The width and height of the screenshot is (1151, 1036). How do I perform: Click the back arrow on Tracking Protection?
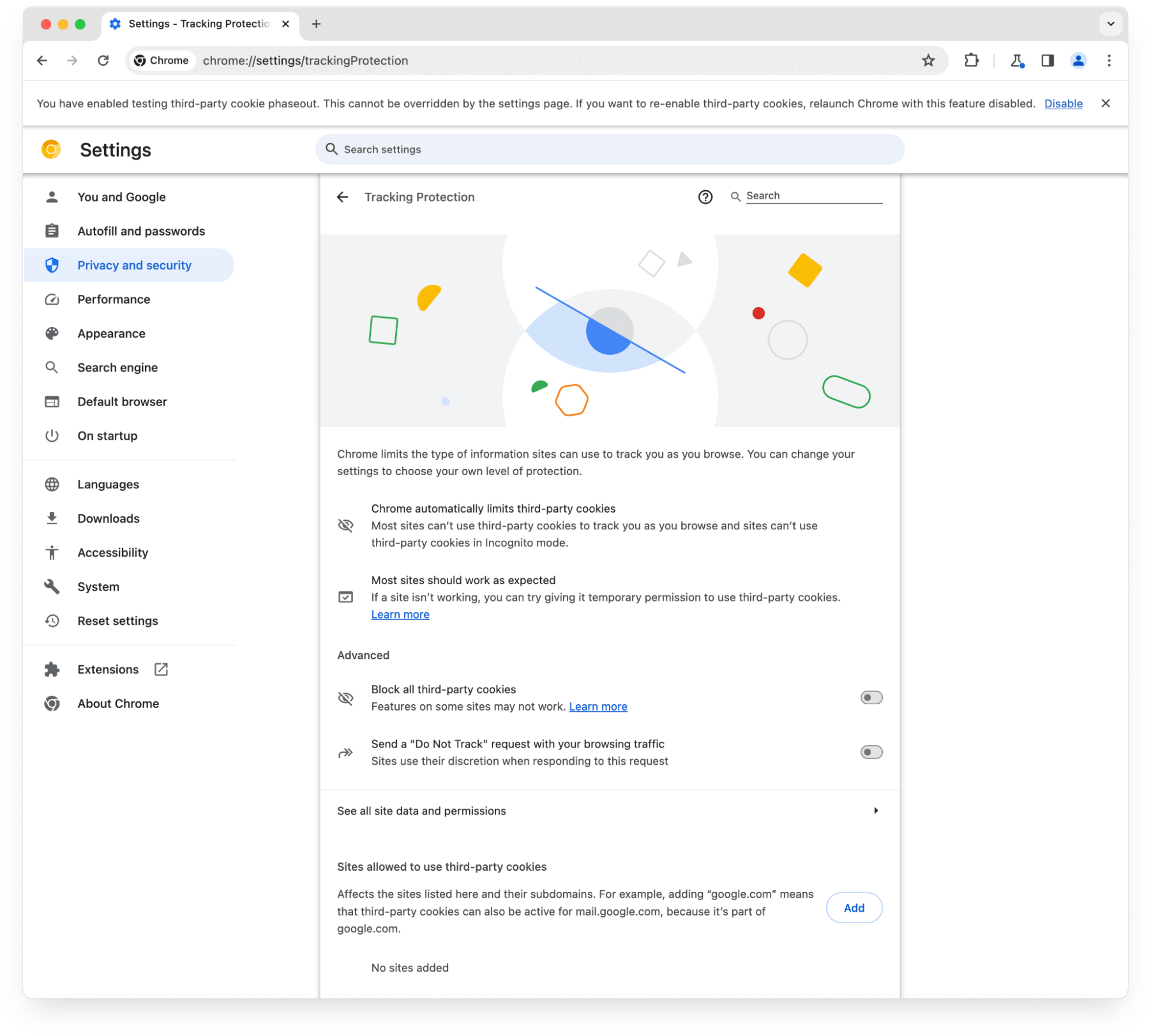coord(345,196)
